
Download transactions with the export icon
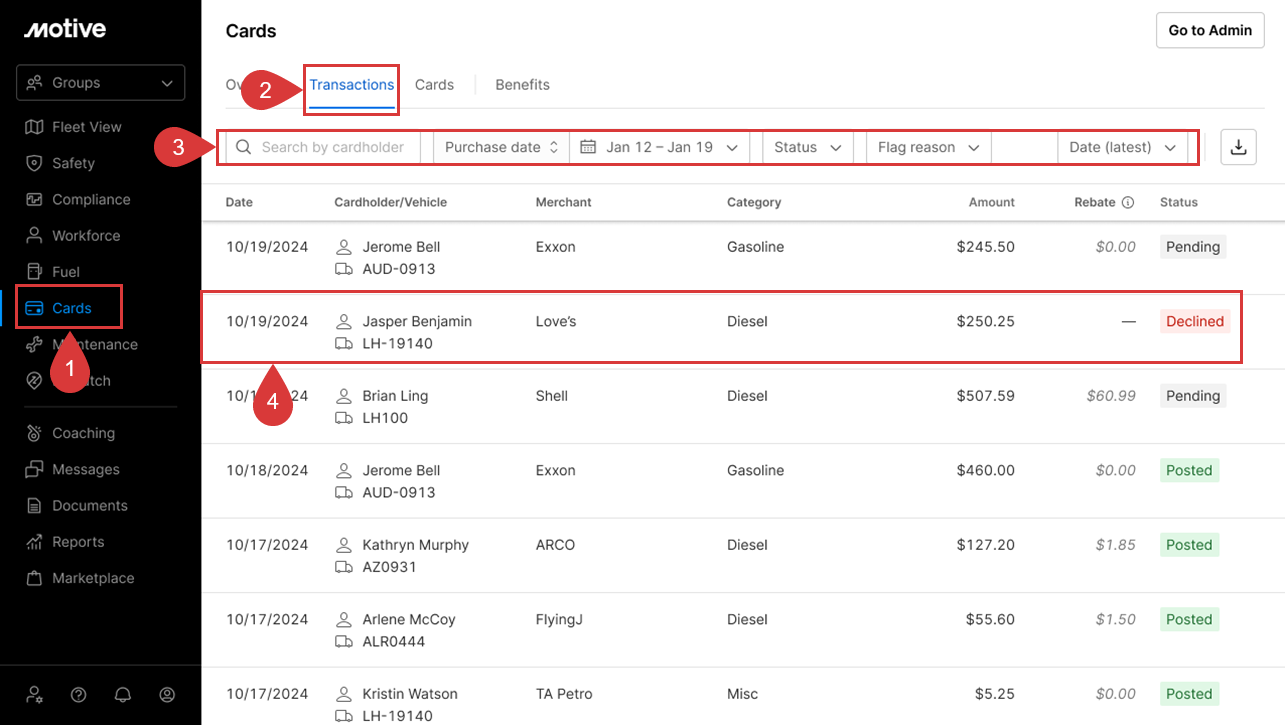1238,147
